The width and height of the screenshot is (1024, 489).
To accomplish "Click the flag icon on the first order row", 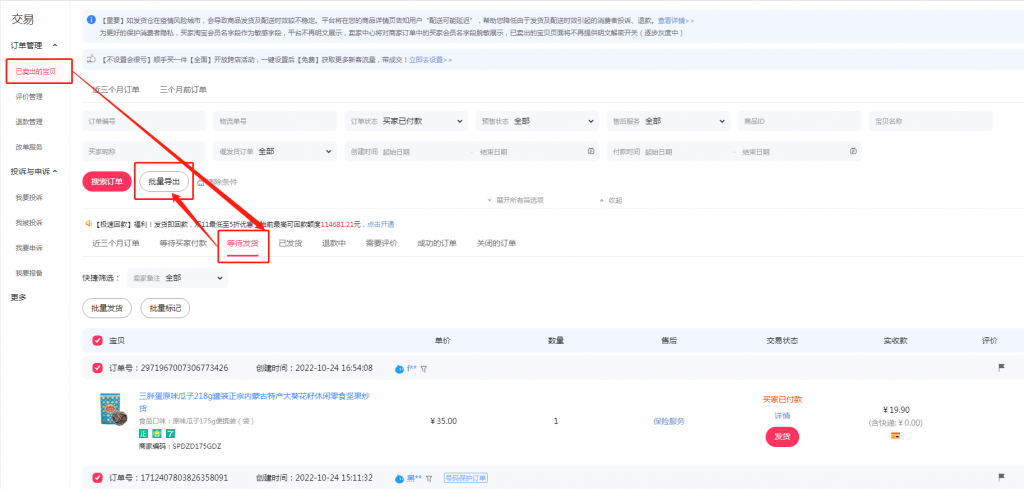I will [1000, 368].
